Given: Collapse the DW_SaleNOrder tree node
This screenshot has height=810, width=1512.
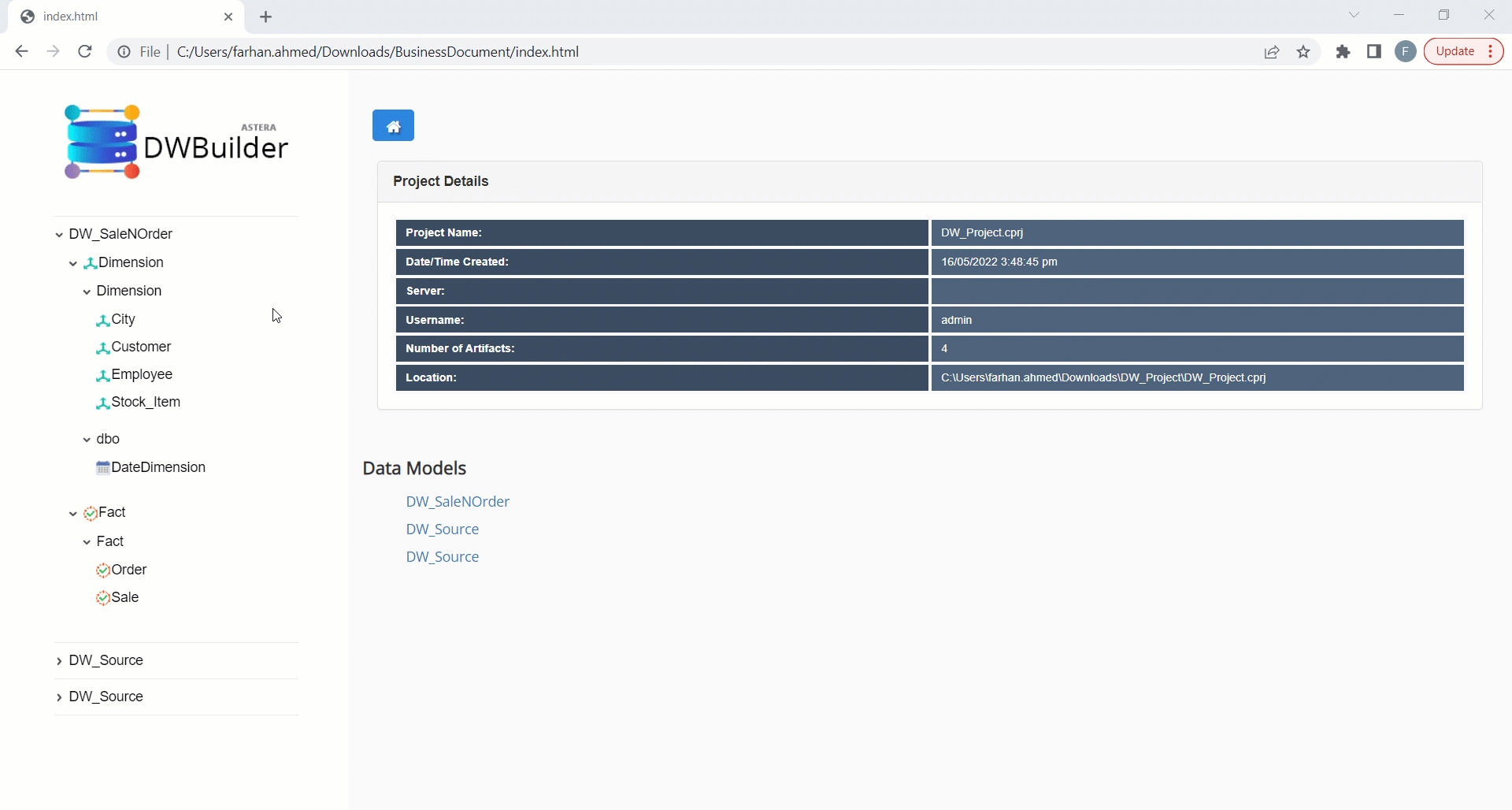Looking at the screenshot, I should 59,235.
